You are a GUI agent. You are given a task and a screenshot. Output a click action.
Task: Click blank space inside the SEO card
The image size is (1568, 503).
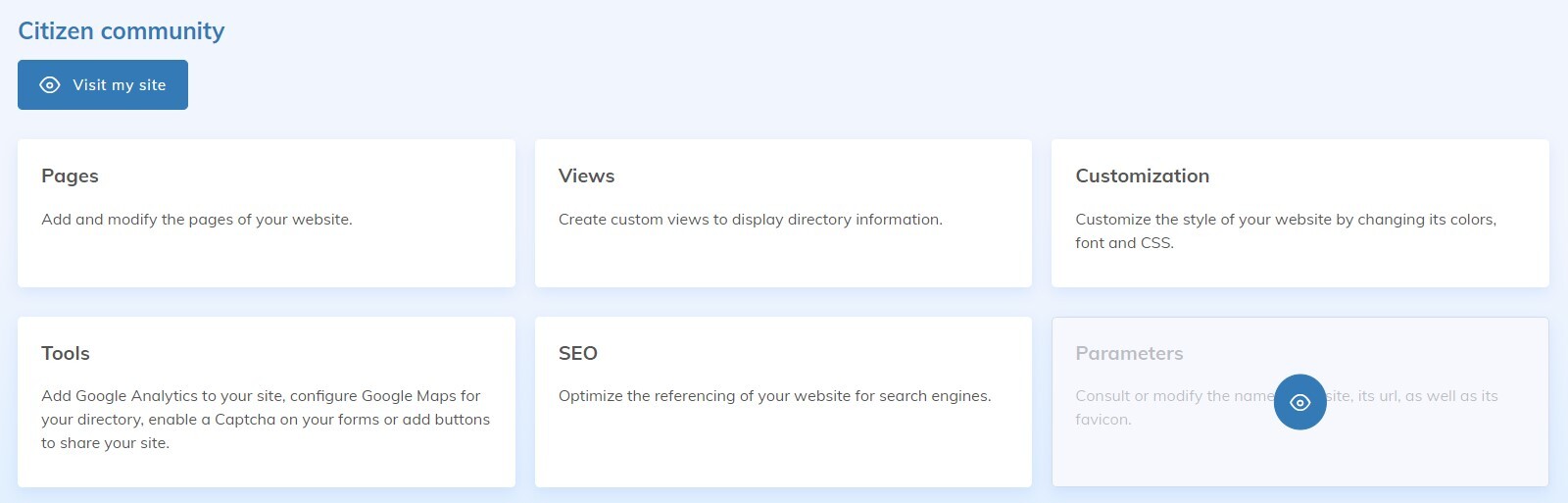(784, 451)
